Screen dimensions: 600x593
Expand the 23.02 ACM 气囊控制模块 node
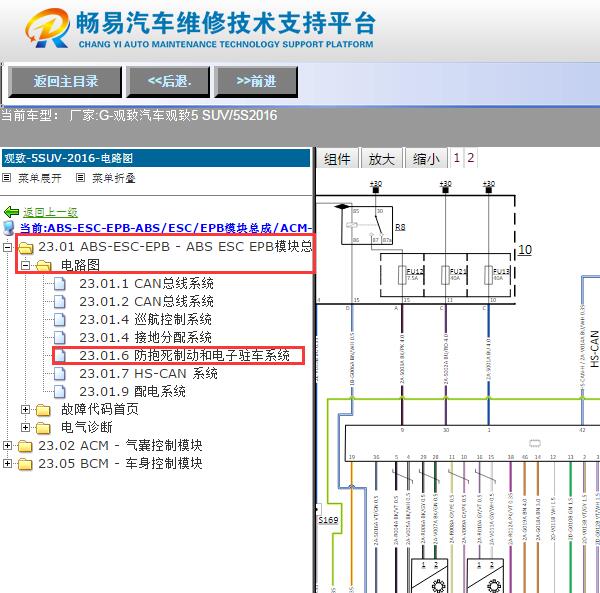click(x=7, y=445)
